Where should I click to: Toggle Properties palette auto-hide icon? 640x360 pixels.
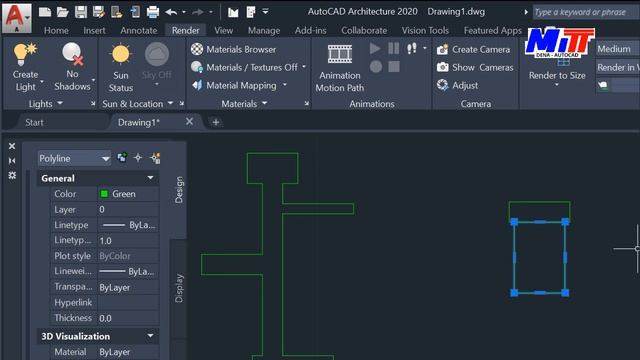(x=12, y=161)
